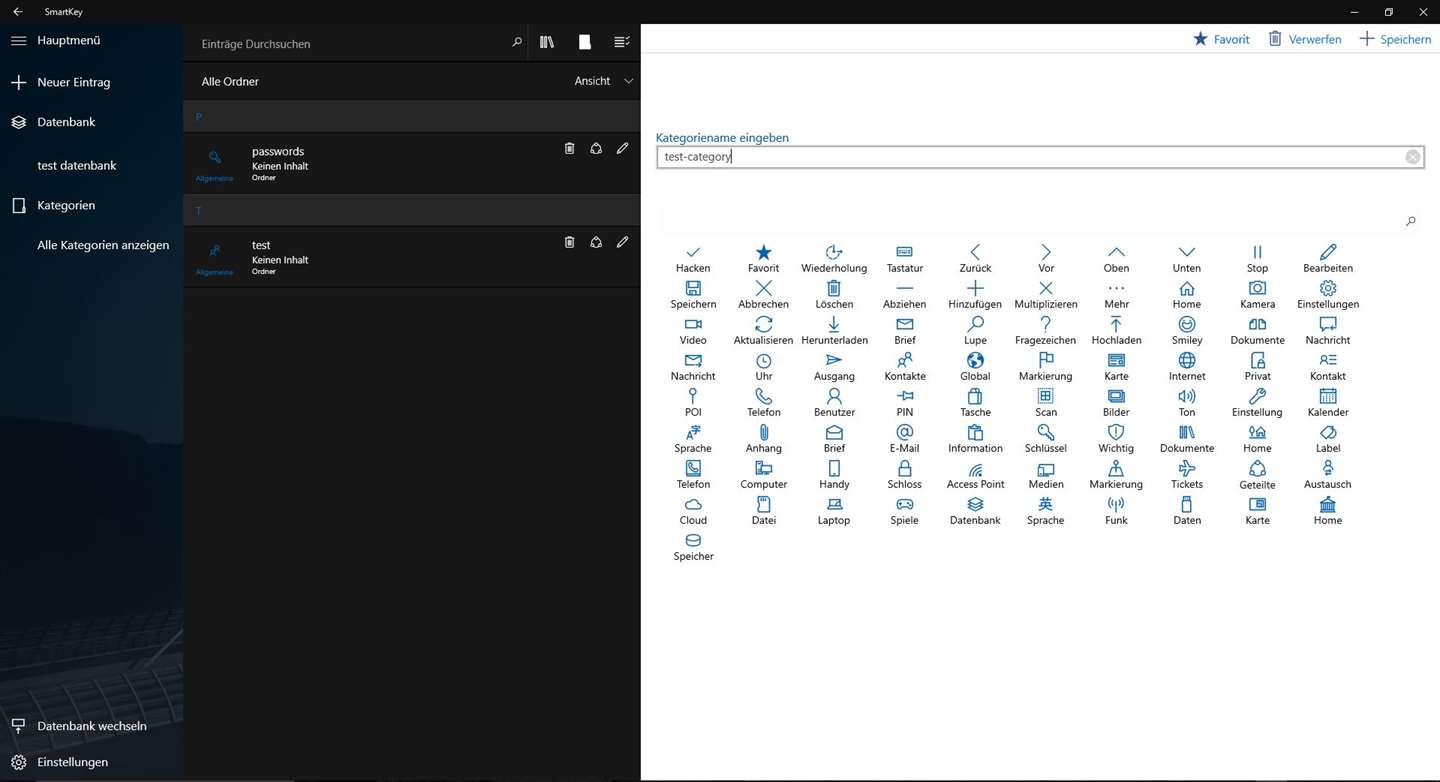This screenshot has height=782, width=1440.
Task: Open Alle Kategorien anzeigen in sidebar
Action: click(103, 245)
